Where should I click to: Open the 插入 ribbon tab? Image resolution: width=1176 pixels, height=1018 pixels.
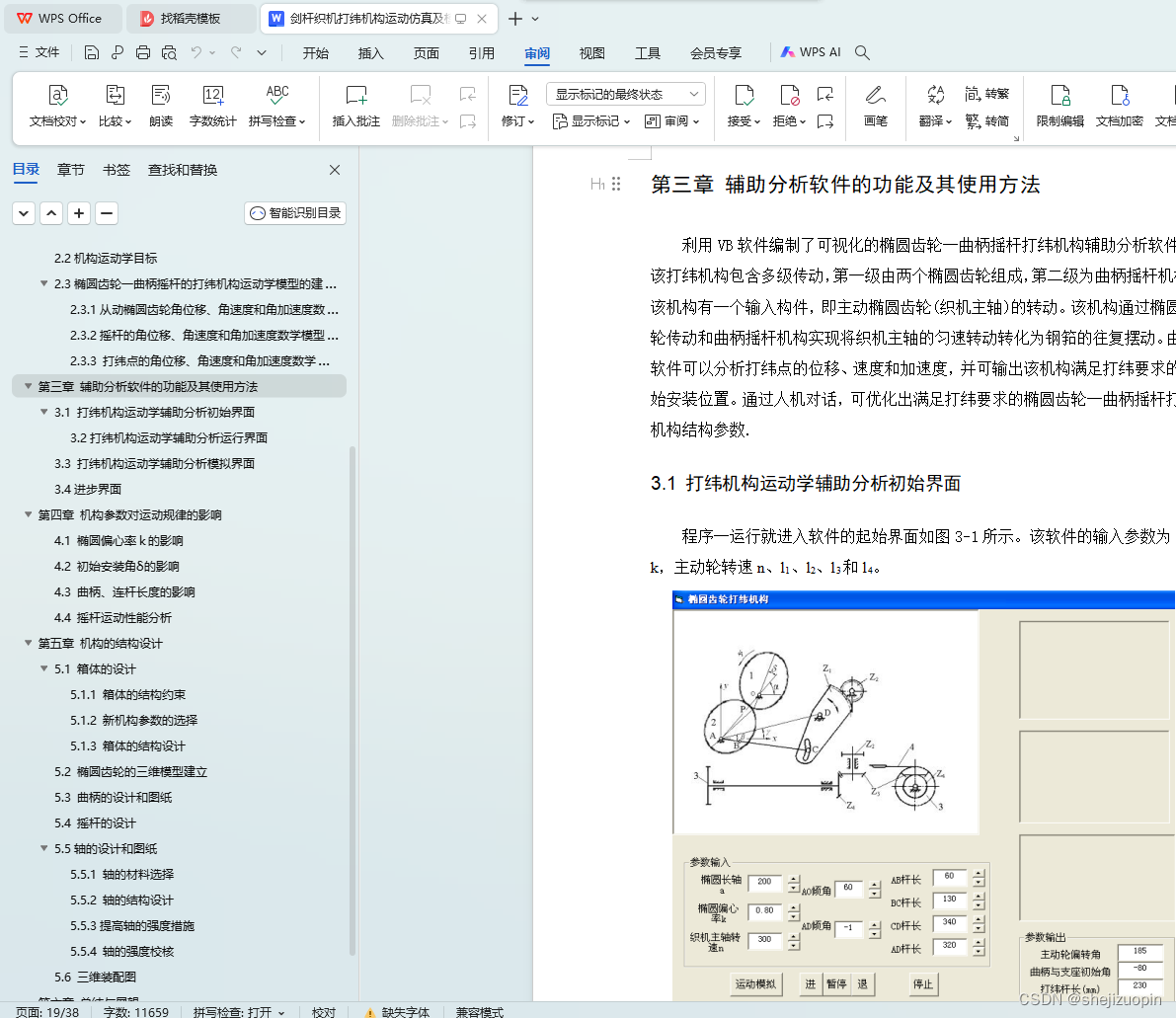pos(370,53)
